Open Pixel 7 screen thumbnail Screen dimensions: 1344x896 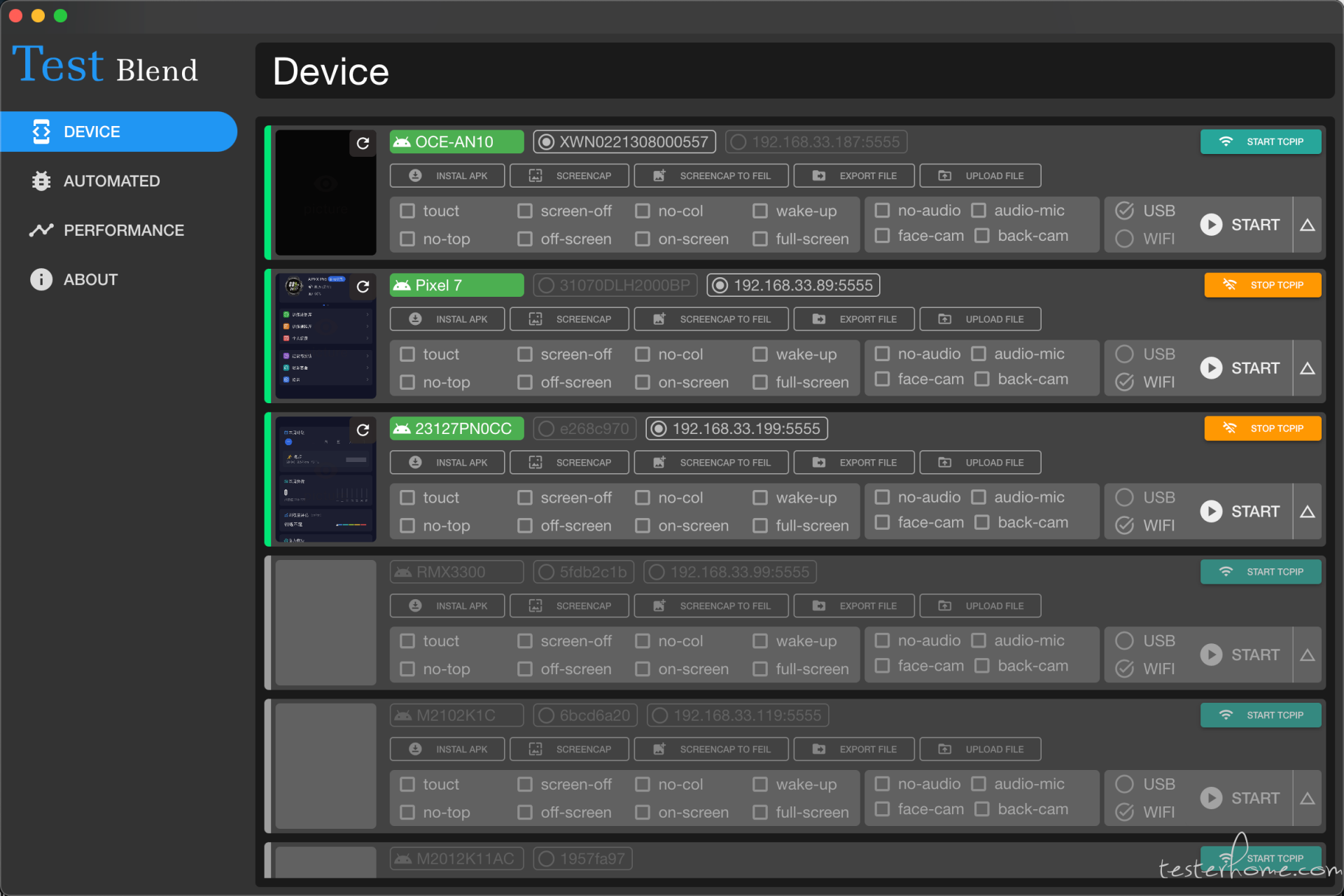coord(325,336)
